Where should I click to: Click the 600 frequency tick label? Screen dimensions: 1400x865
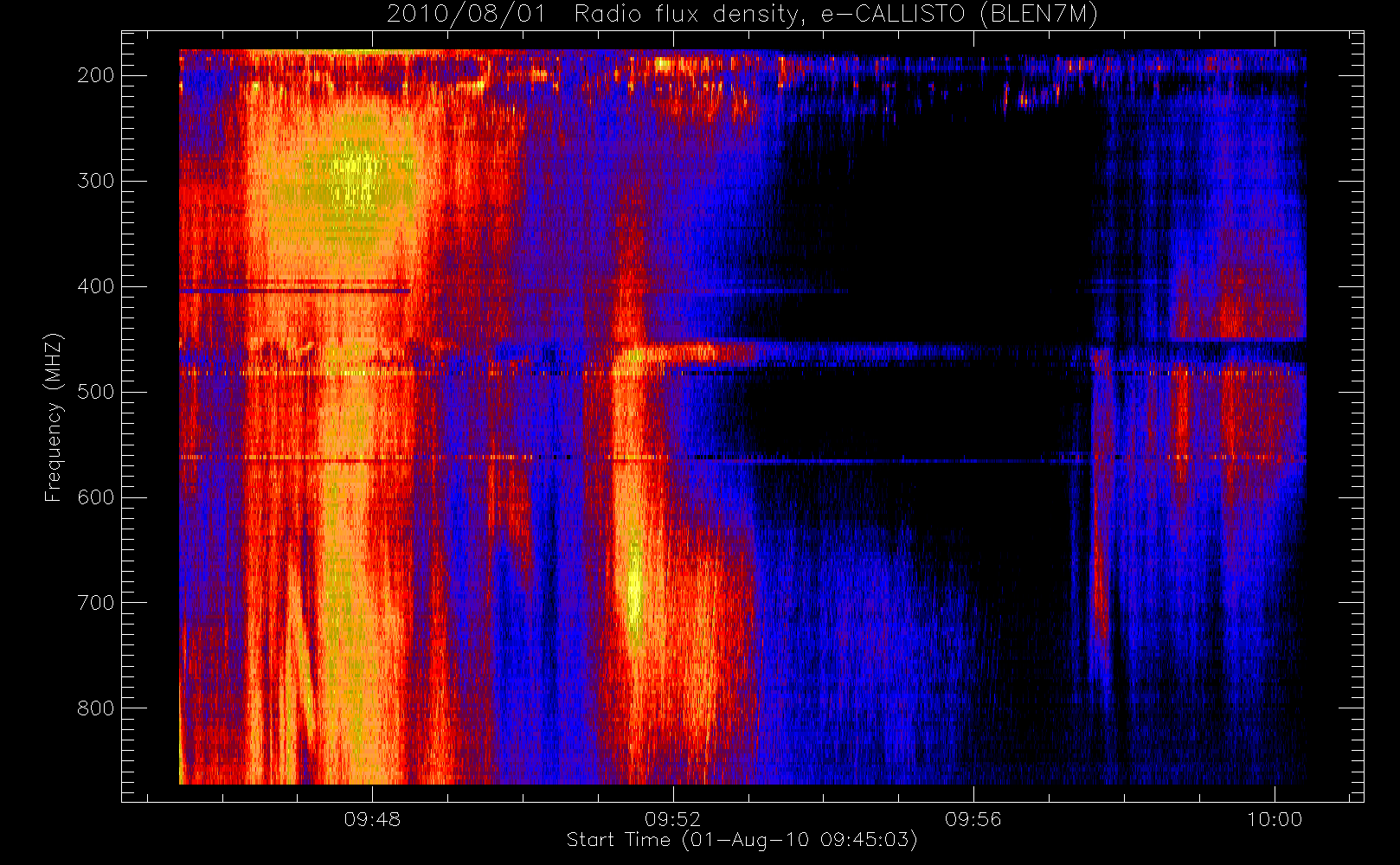click(95, 497)
